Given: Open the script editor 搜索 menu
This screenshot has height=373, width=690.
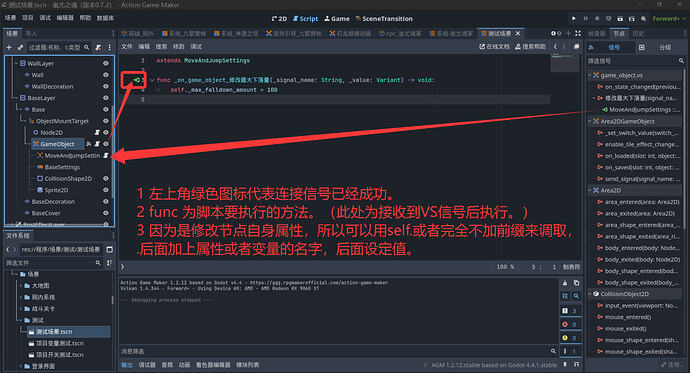Looking at the screenshot, I should [161, 47].
